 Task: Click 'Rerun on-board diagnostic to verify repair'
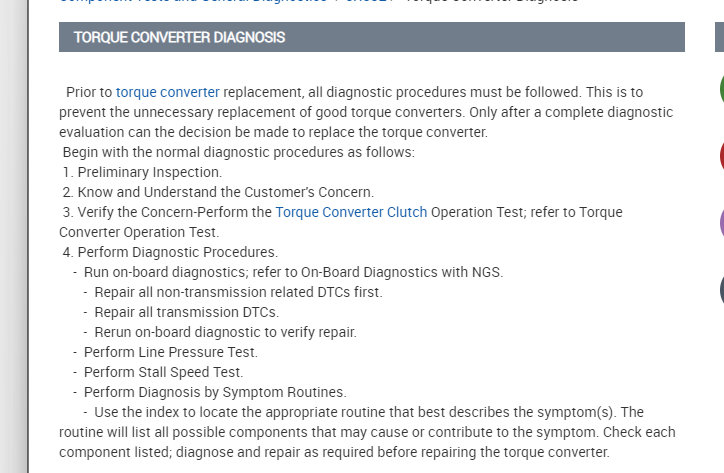[225, 332]
